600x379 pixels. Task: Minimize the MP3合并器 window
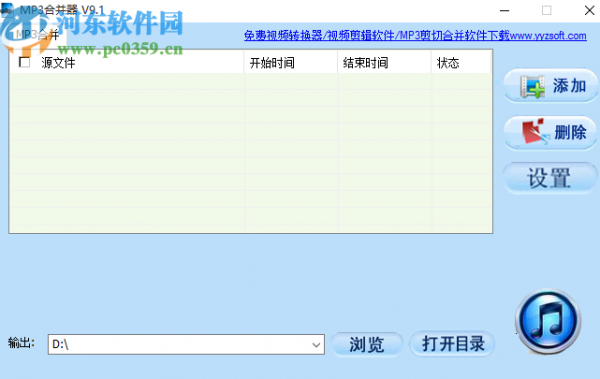click(x=504, y=11)
